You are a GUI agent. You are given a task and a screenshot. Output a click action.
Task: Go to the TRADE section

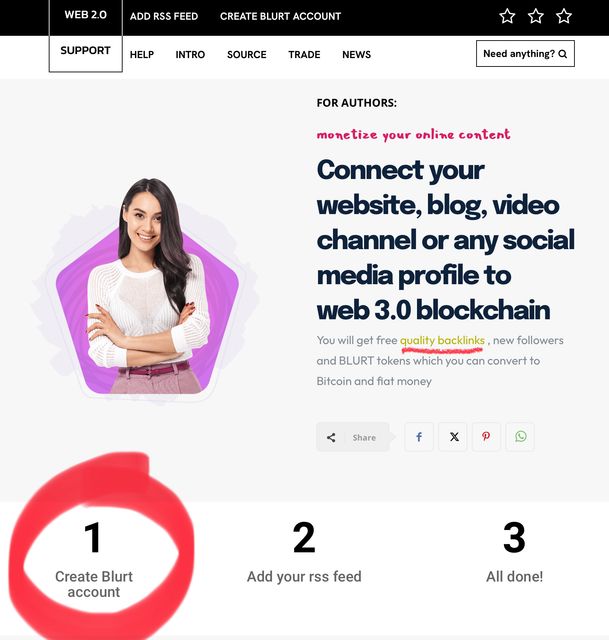[304, 54]
